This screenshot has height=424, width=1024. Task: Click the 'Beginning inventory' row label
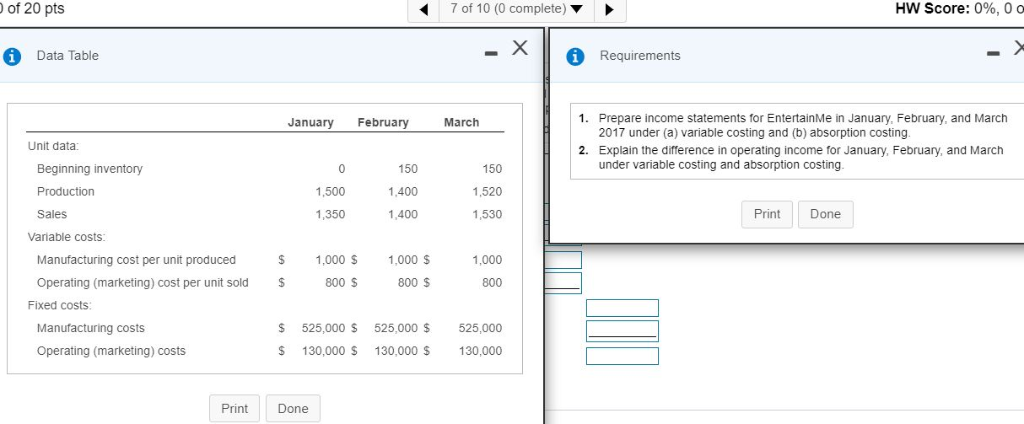(x=89, y=169)
